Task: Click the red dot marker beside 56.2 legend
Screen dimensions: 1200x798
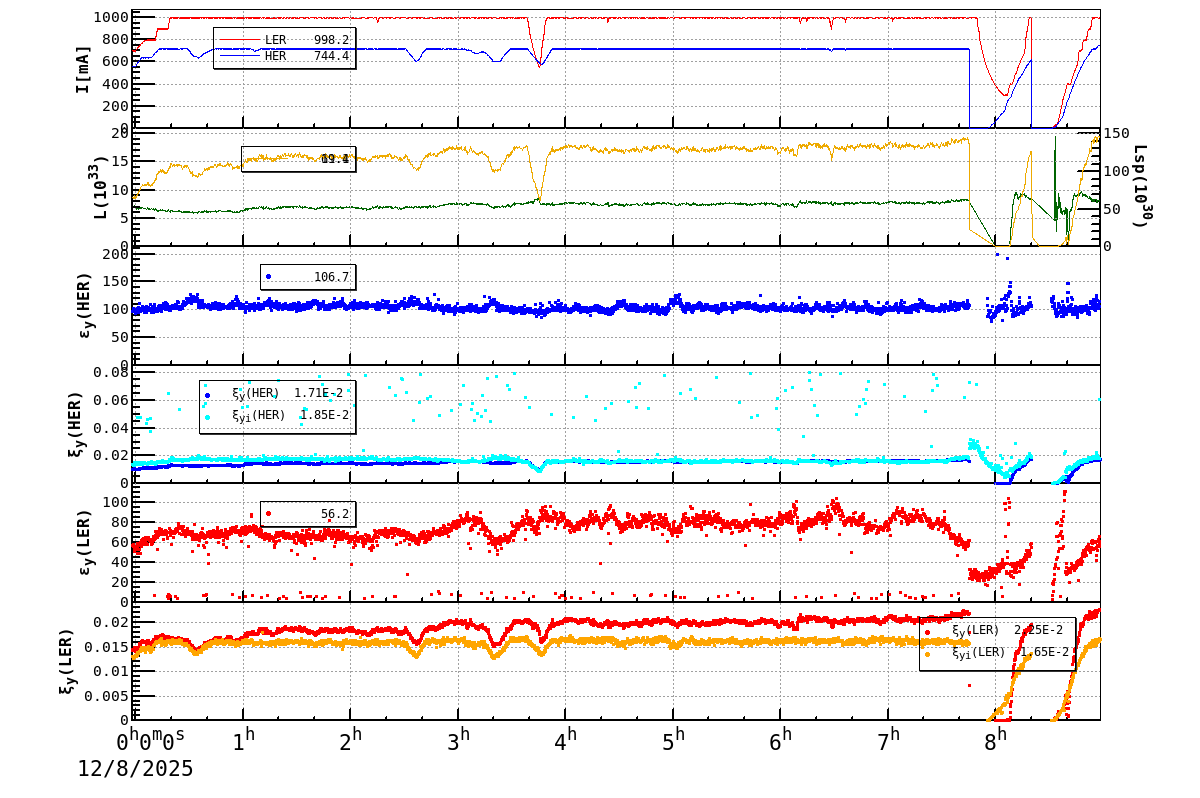Action: coord(268,514)
